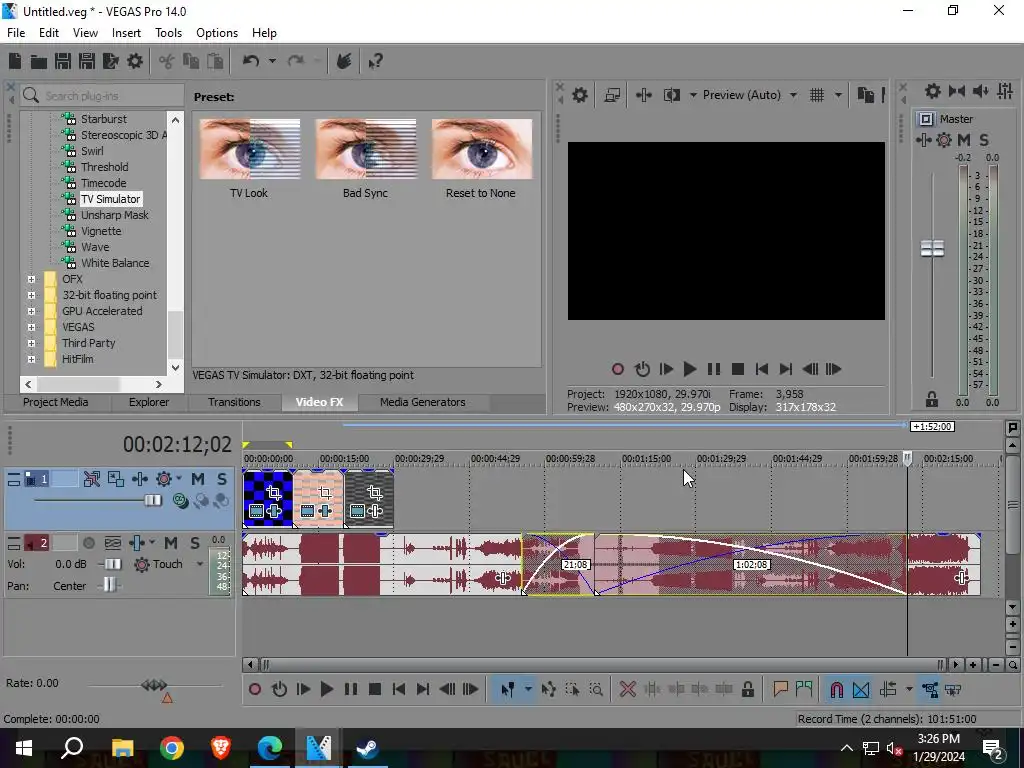This screenshot has height=768, width=1024.
Task: Click the New Project icon in toolbar
Action: 15,61
